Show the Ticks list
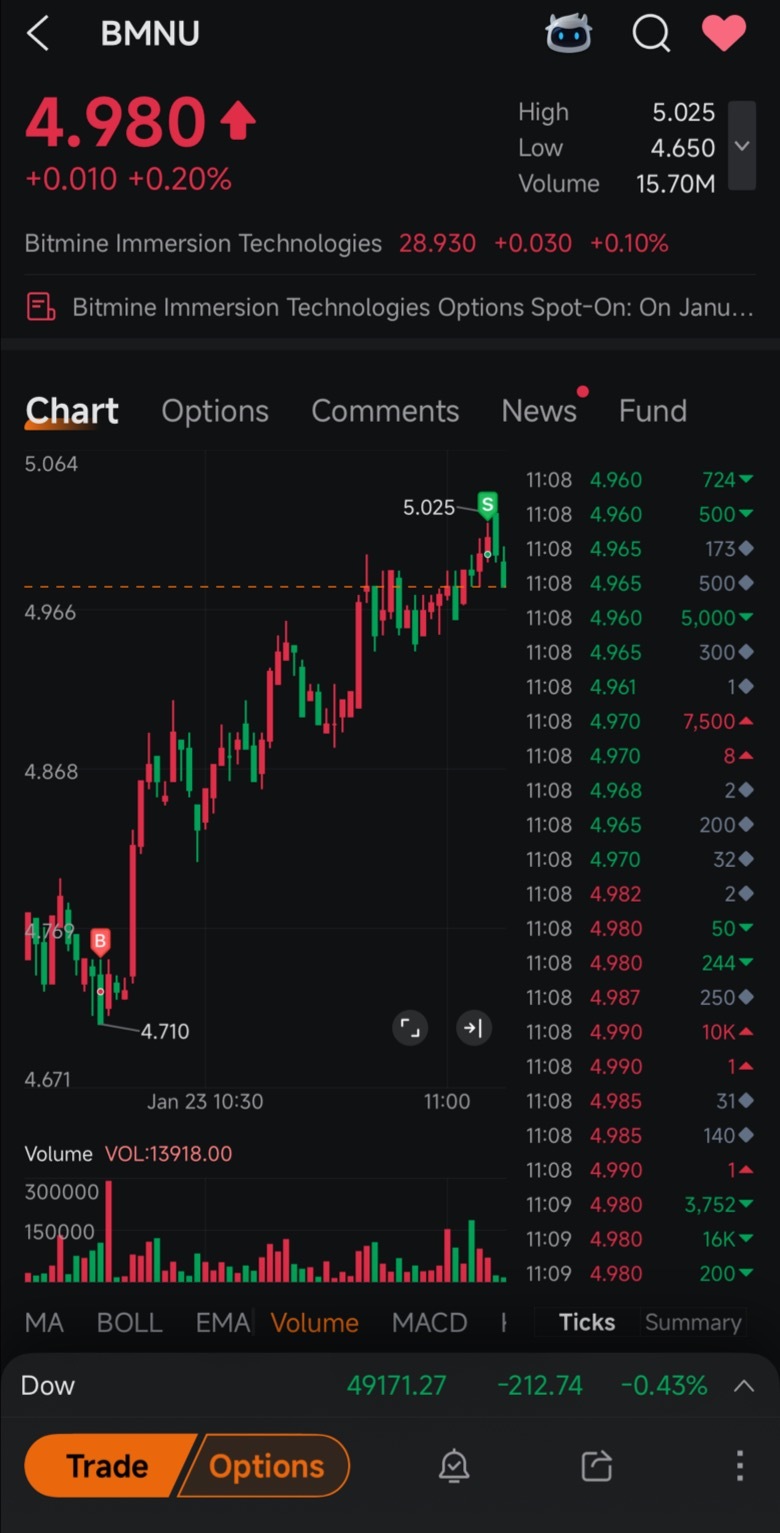Image resolution: width=780 pixels, height=1533 pixels. tap(587, 1322)
